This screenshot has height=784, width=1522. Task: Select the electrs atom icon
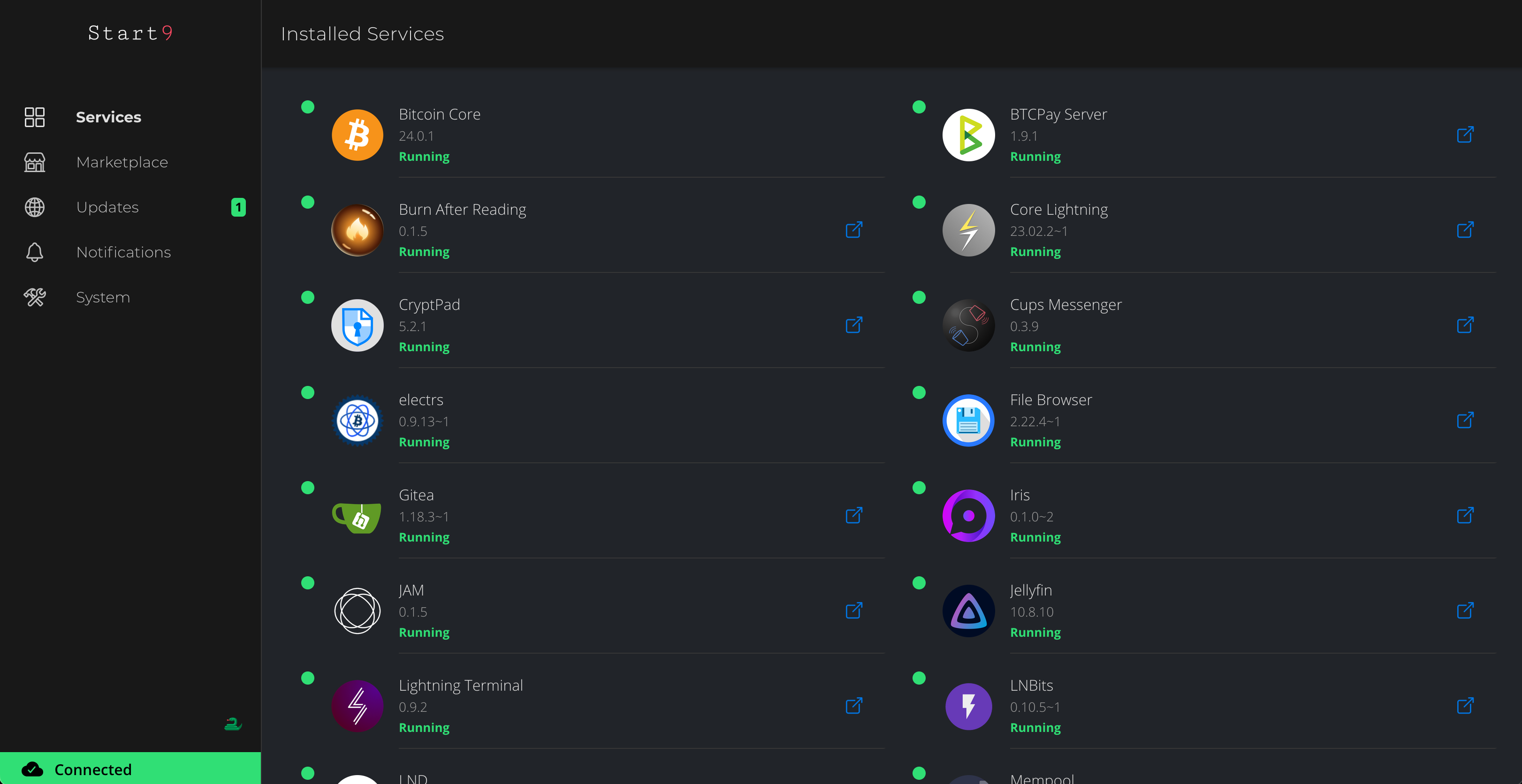[358, 420]
